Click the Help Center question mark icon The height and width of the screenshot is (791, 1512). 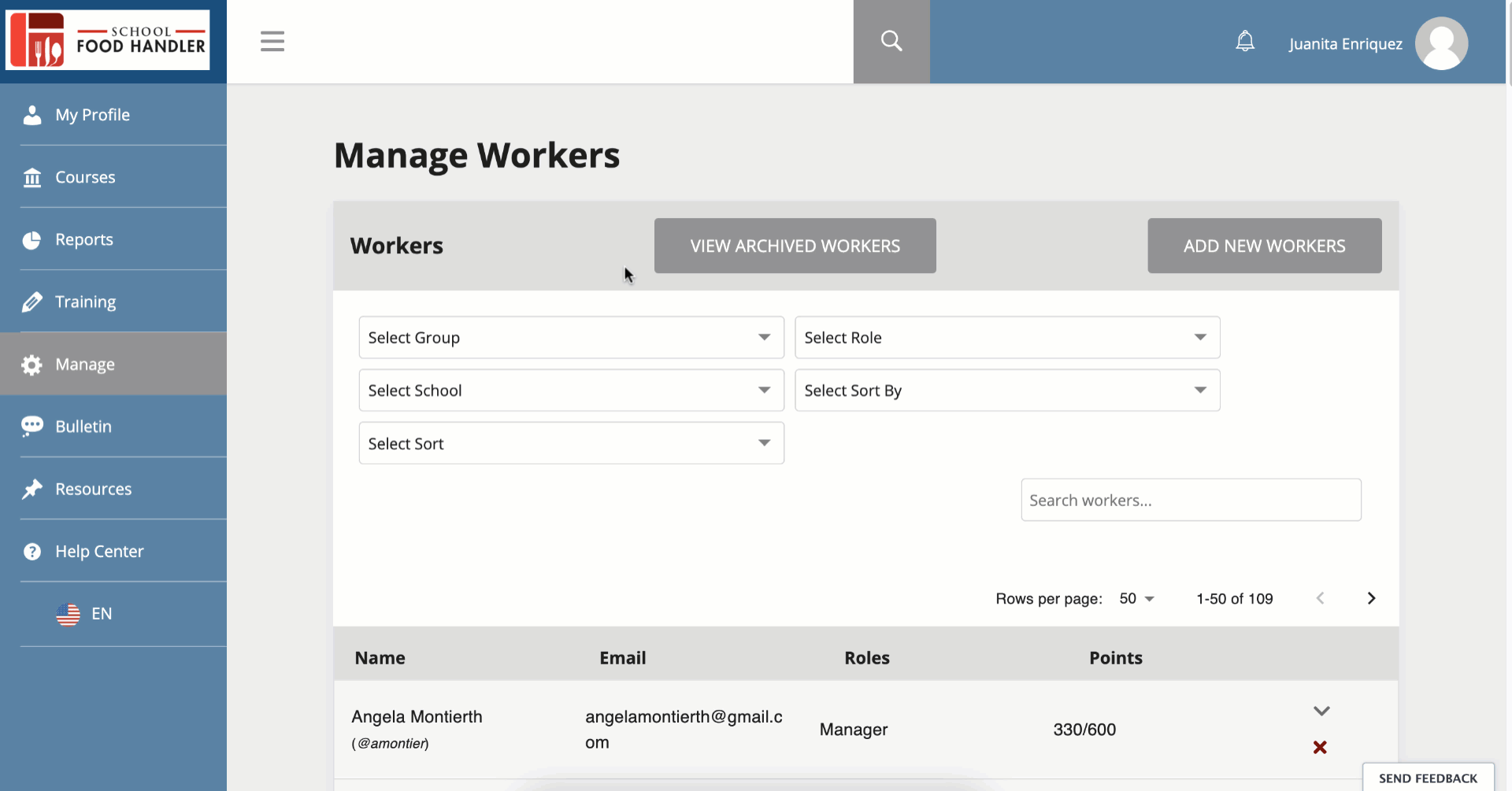click(32, 552)
